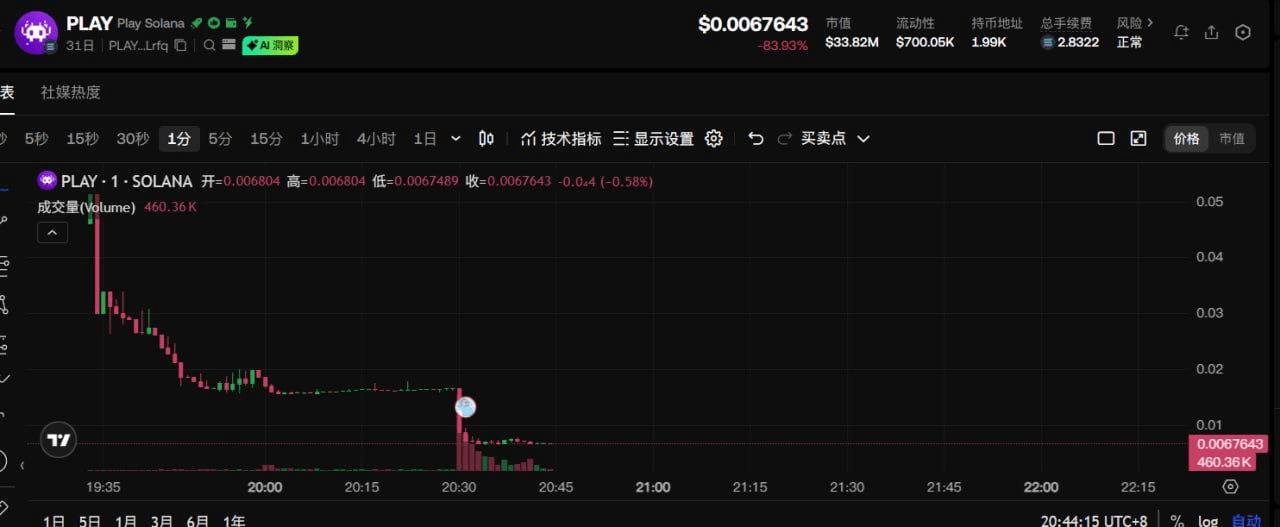Image resolution: width=1280 pixels, height=527 pixels.
Task: Select the 1分 interval
Action: pos(179,139)
